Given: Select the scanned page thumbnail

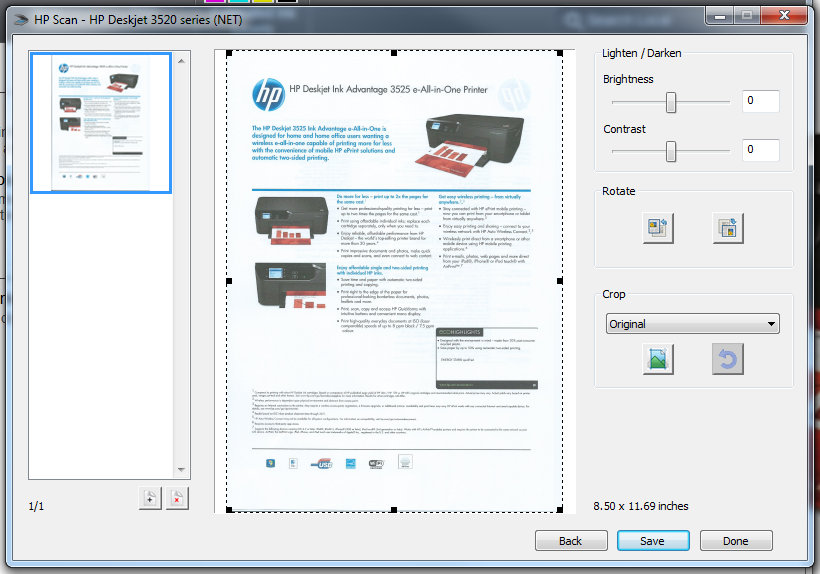Looking at the screenshot, I should click(x=101, y=123).
